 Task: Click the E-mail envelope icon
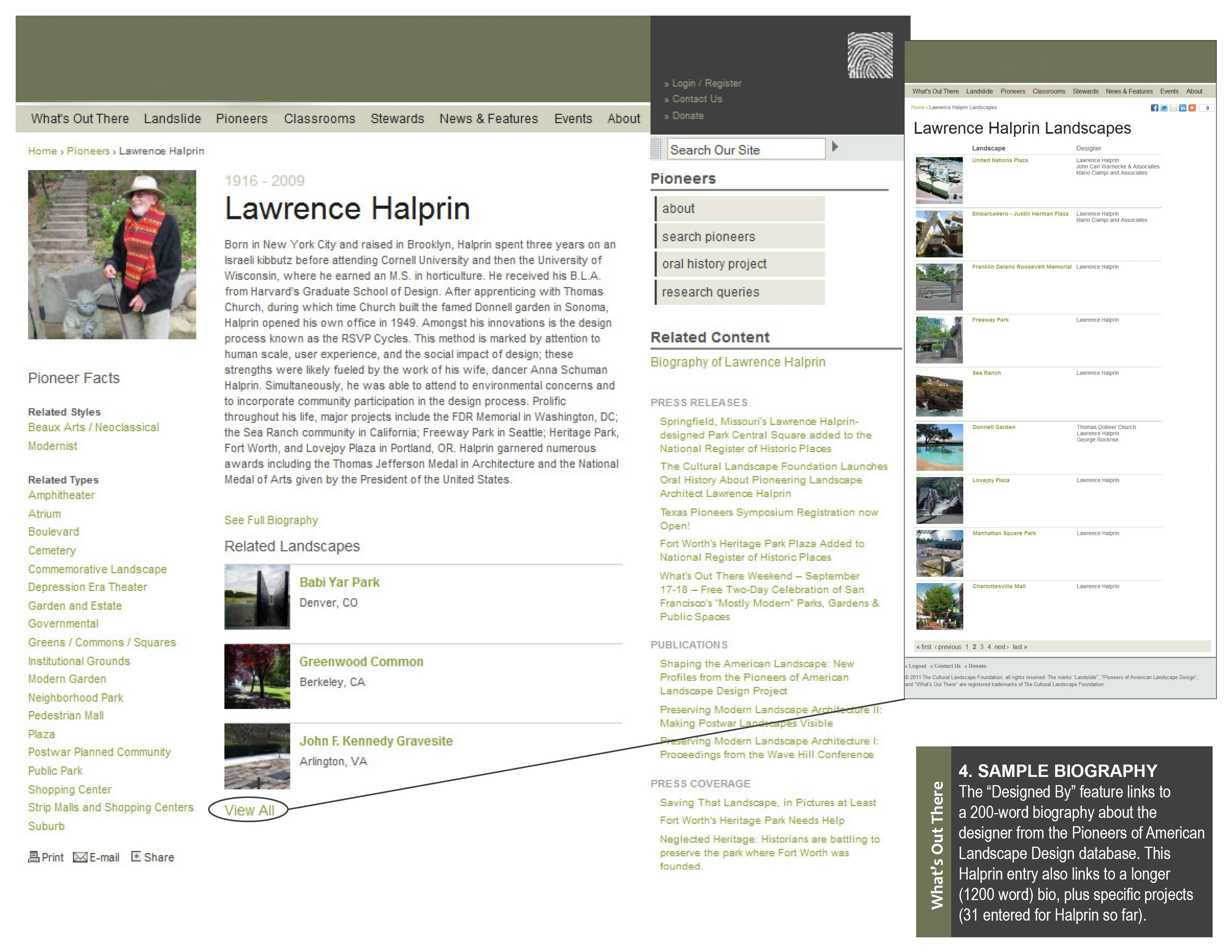point(80,857)
